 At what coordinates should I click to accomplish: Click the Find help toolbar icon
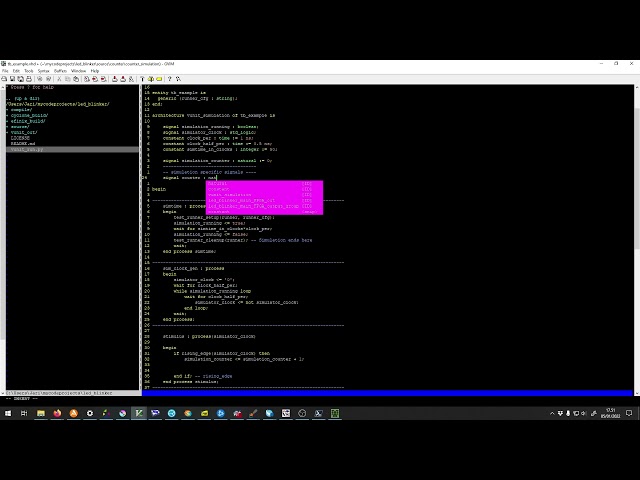click(x=178, y=79)
